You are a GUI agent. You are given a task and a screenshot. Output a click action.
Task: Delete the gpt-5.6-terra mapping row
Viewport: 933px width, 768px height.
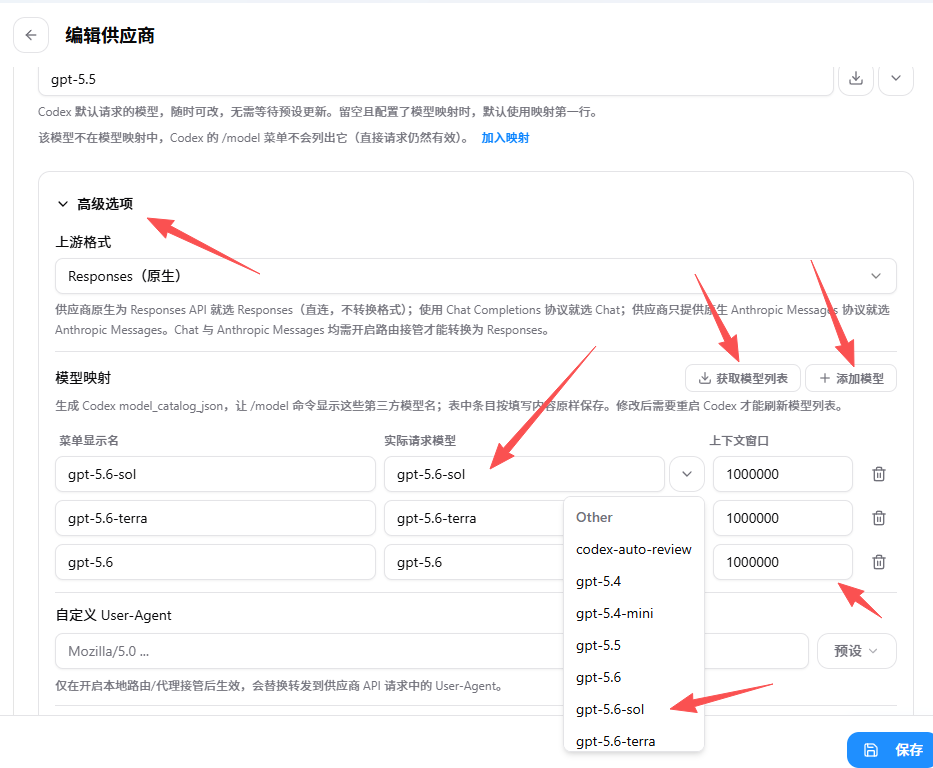(x=878, y=518)
